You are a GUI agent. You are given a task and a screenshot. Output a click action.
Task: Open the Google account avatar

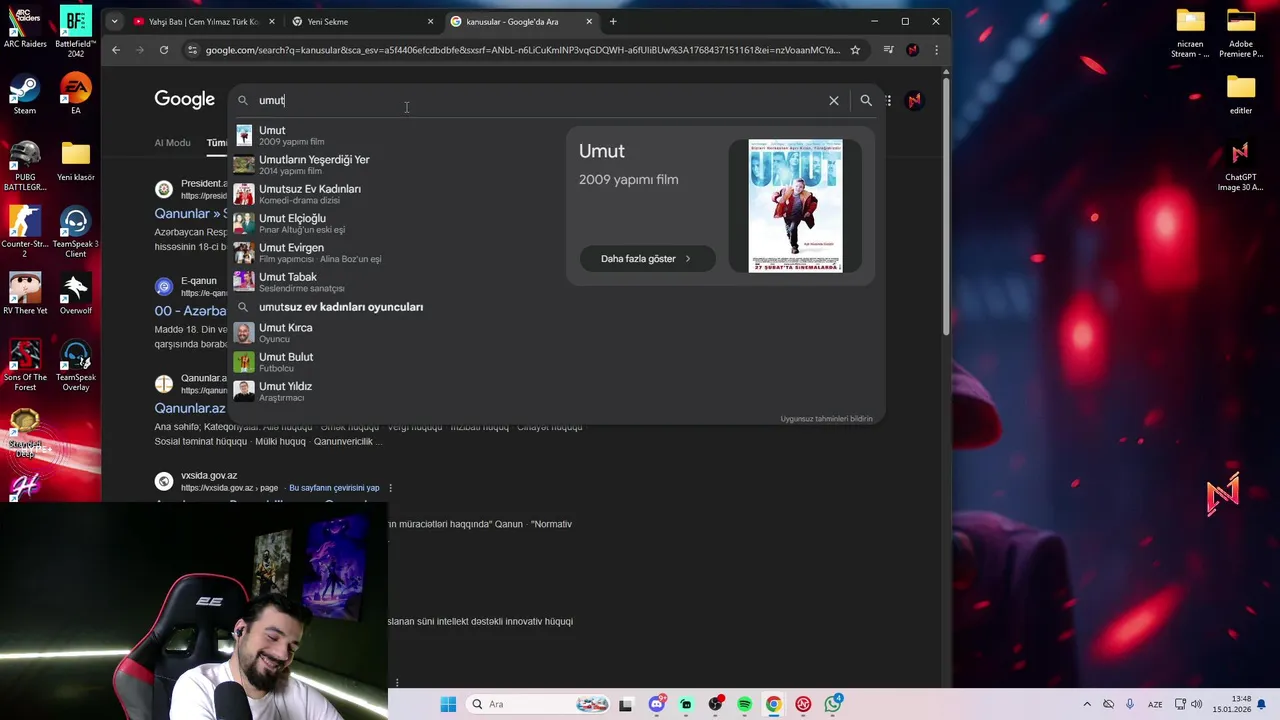coord(914,100)
